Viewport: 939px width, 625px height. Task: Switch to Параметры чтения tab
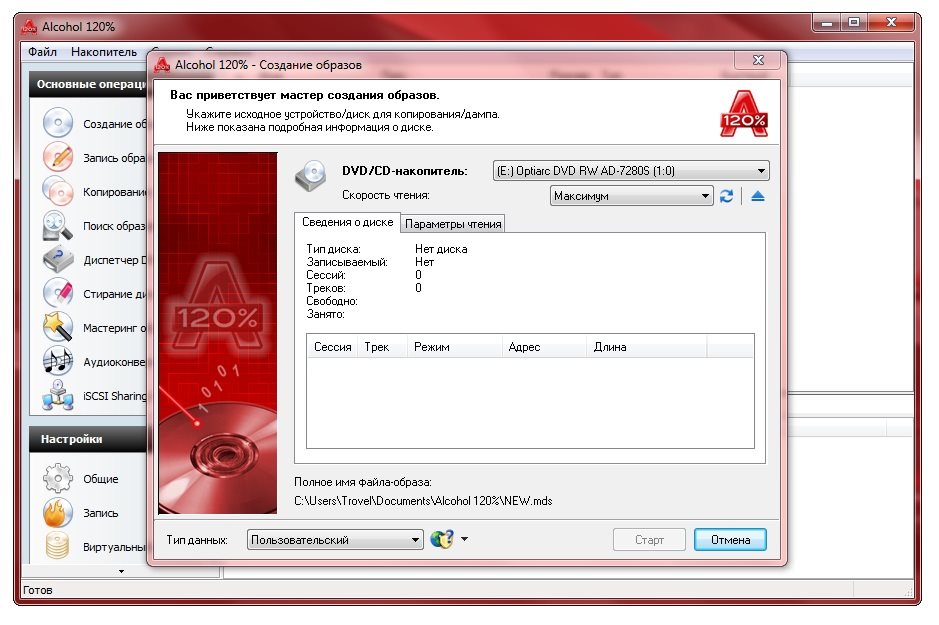click(x=453, y=224)
